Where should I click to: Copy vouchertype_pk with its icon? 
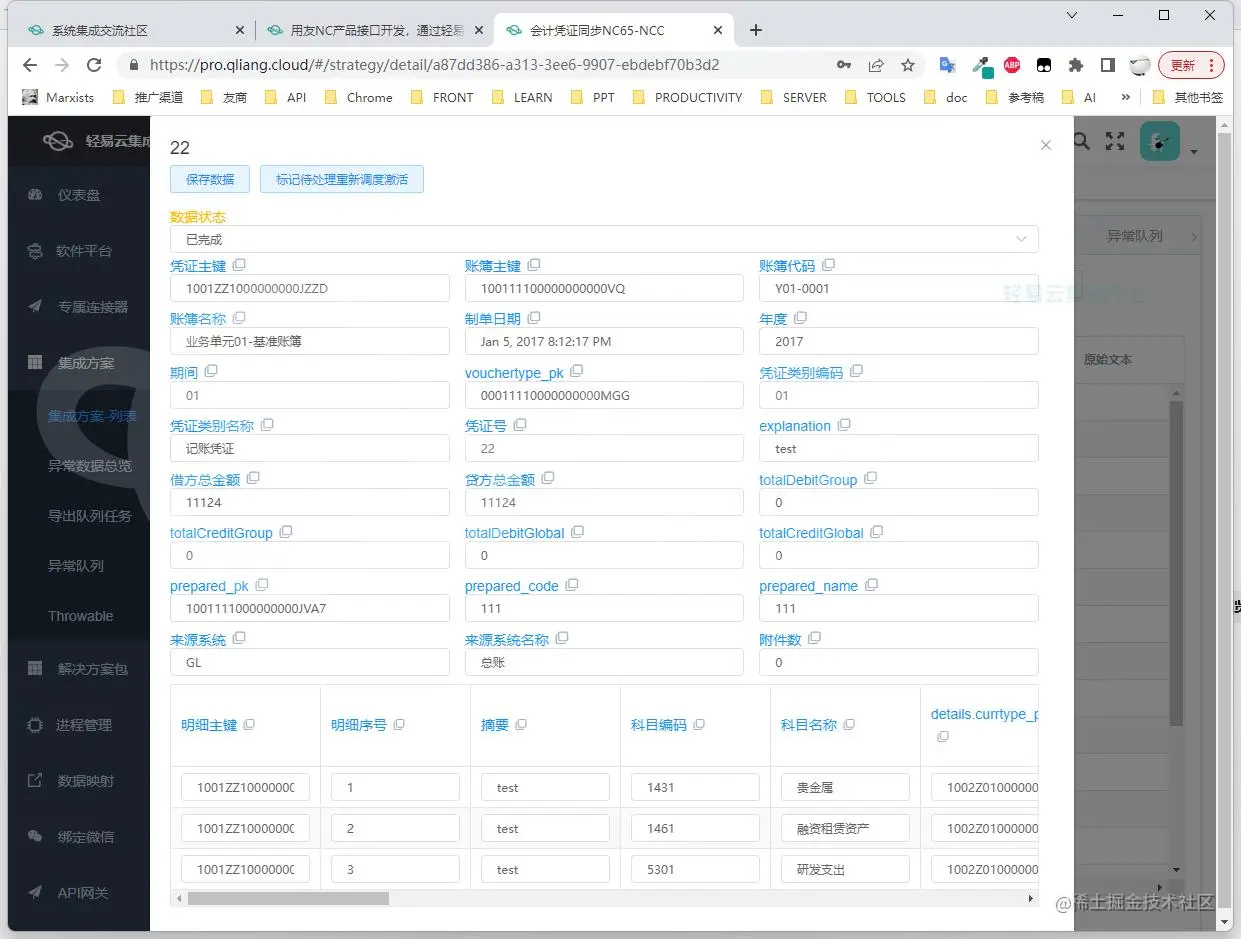(x=576, y=371)
